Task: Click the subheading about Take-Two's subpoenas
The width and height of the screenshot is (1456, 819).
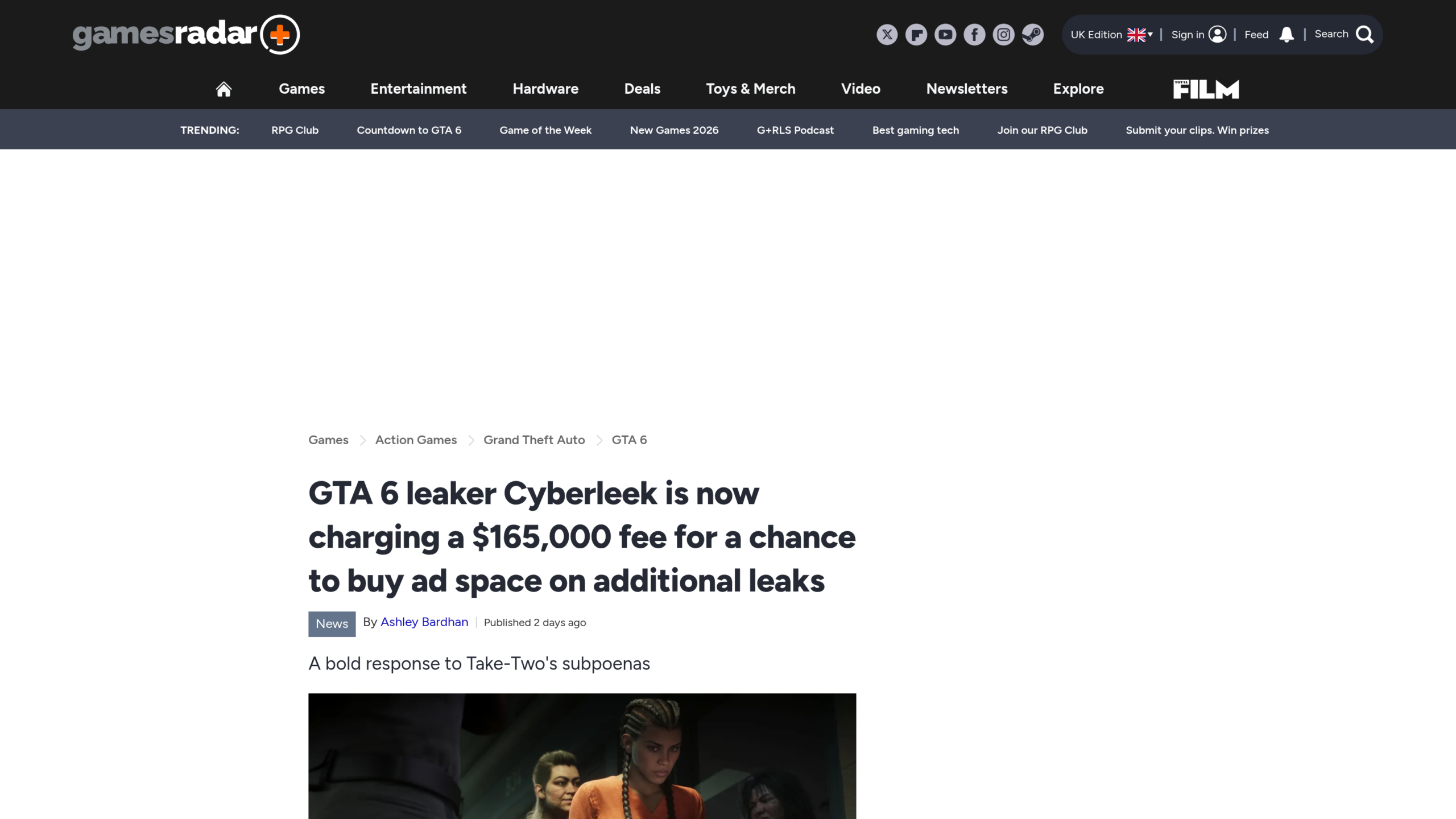Action: (479, 664)
